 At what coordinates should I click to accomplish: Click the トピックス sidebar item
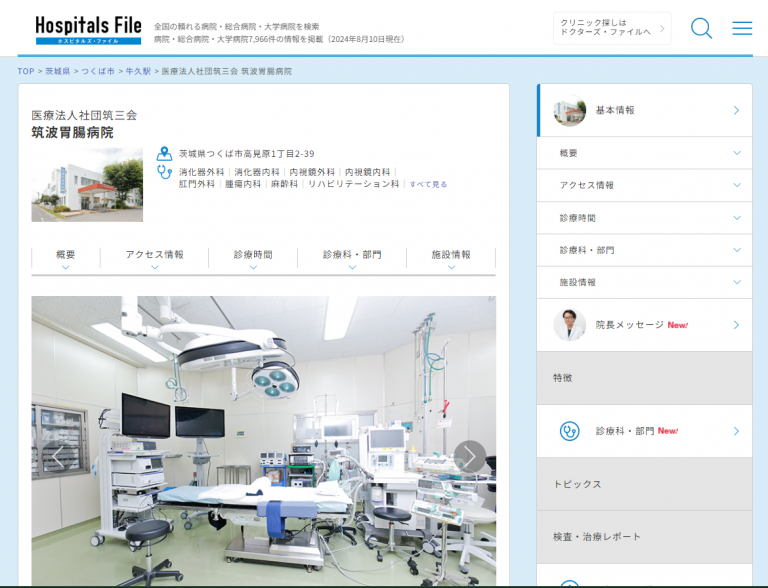[645, 484]
